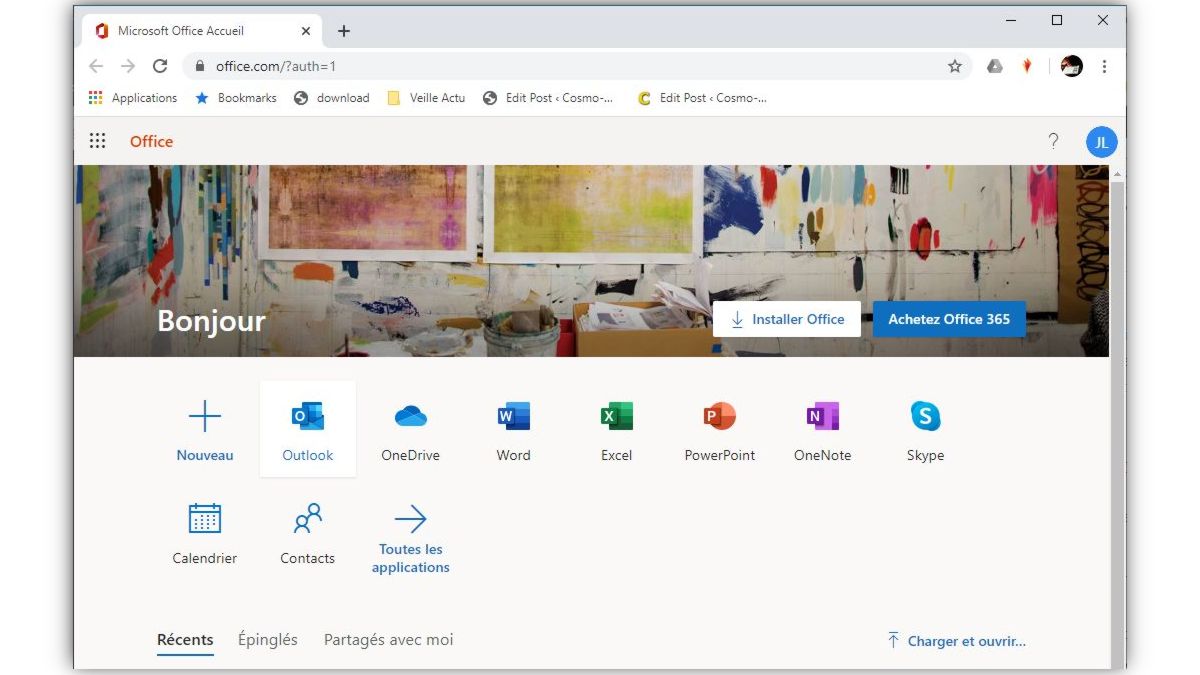Open the Excel app
Viewport: 1200px width, 675px height.
[x=616, y=417]
